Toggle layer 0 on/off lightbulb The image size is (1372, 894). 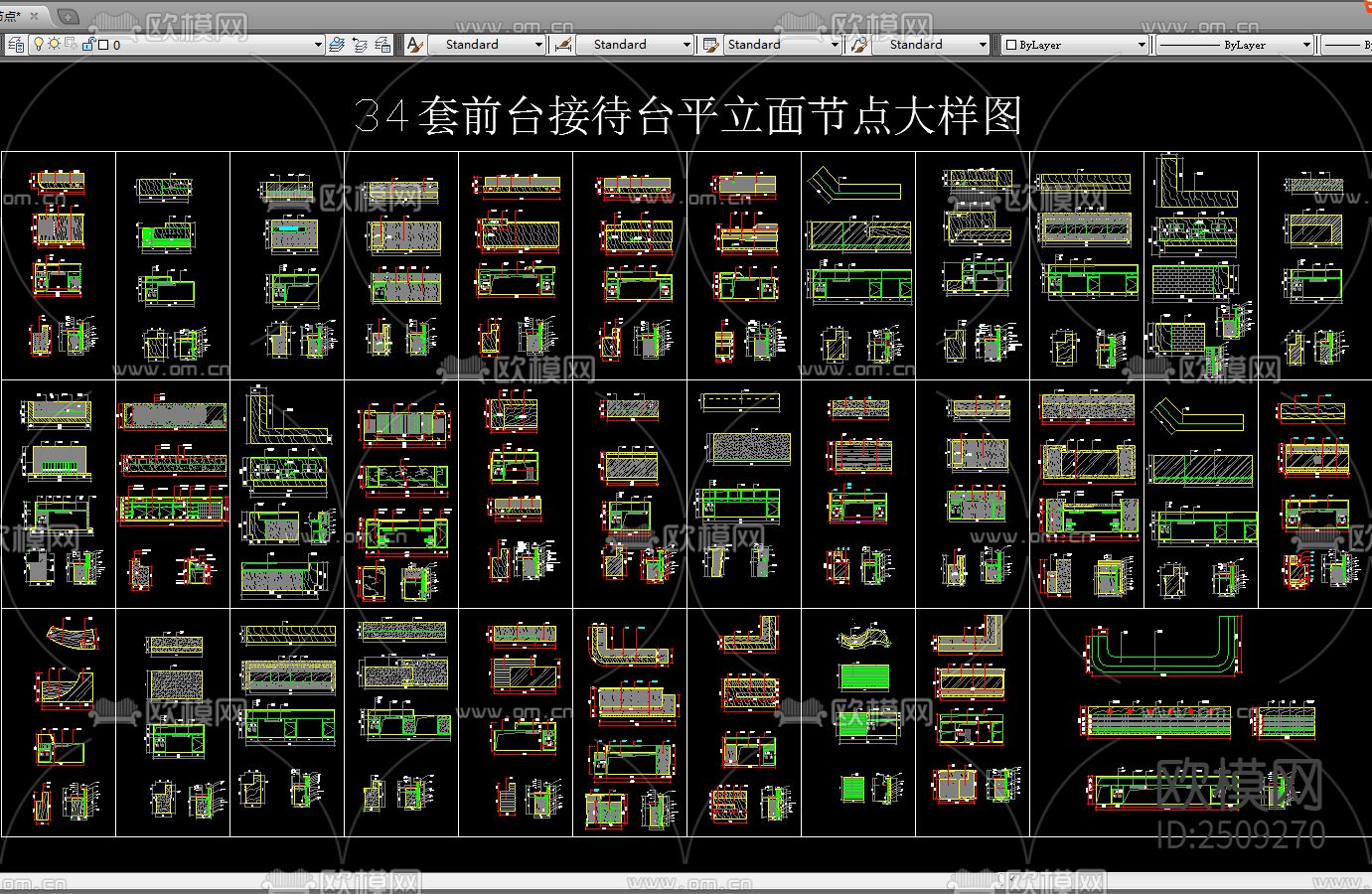point(39,45)
